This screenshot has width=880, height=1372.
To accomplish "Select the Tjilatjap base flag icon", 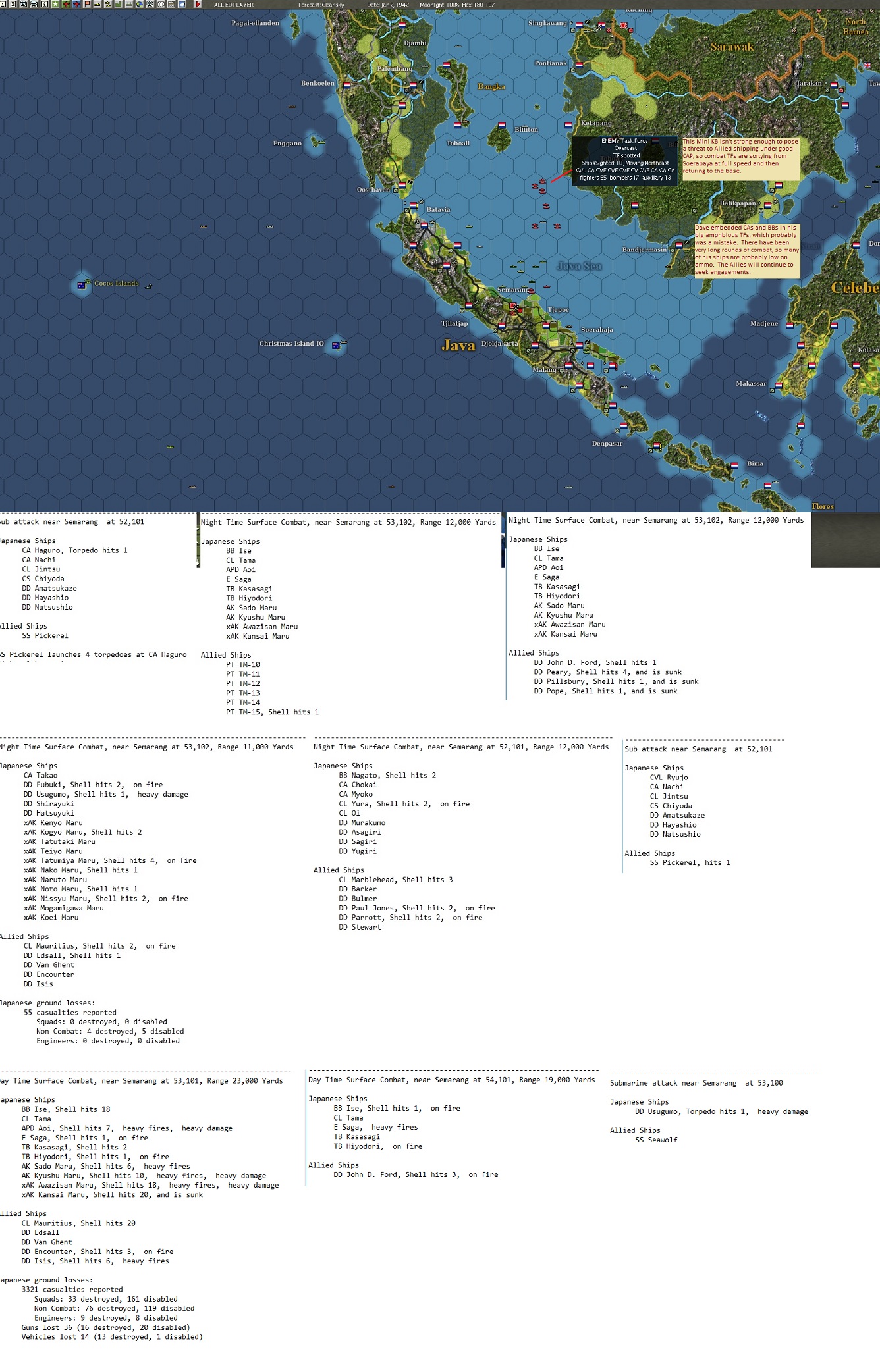I will click(468, 305).
